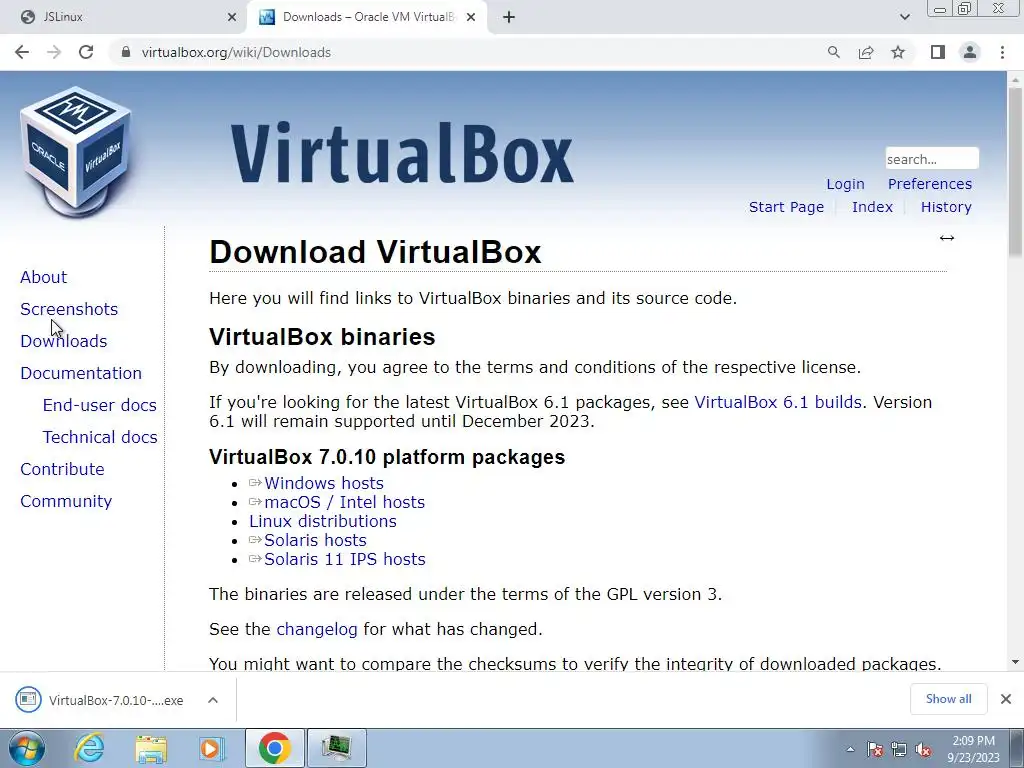The height and width of the screenshot is (768, 1024).
Task: Go to Start Page
Action: (x=786, y=207)
